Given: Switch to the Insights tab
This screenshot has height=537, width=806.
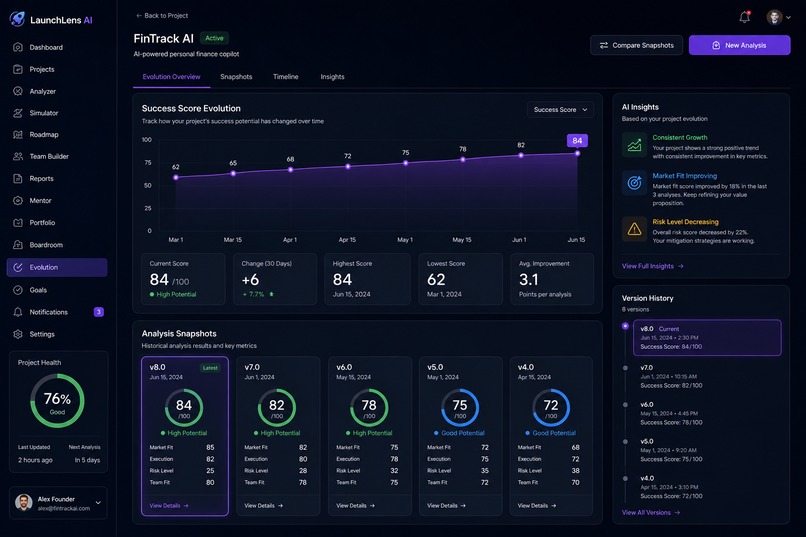Looking at the screenshot, I should coord(333,77).
